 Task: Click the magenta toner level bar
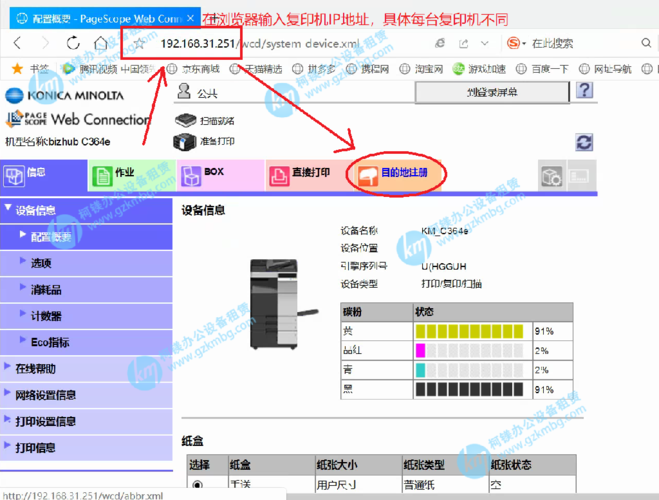(x=469, y=350)
